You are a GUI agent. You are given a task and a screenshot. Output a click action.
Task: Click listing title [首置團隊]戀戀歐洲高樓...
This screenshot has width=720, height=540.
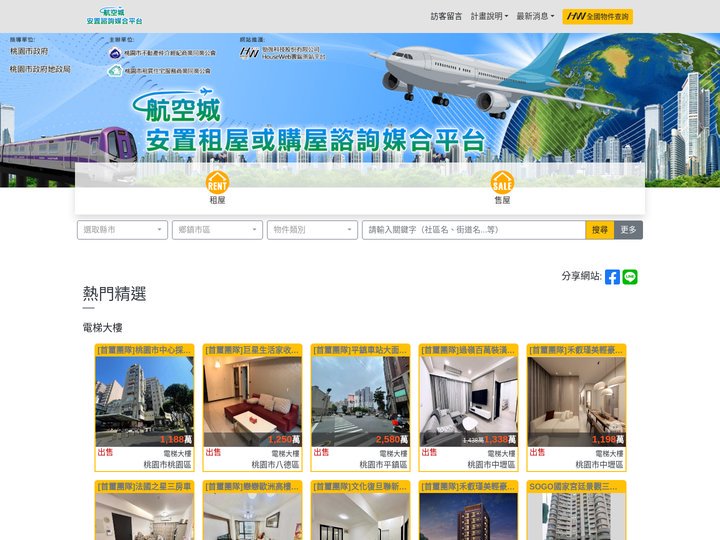(x=252, y=487)
